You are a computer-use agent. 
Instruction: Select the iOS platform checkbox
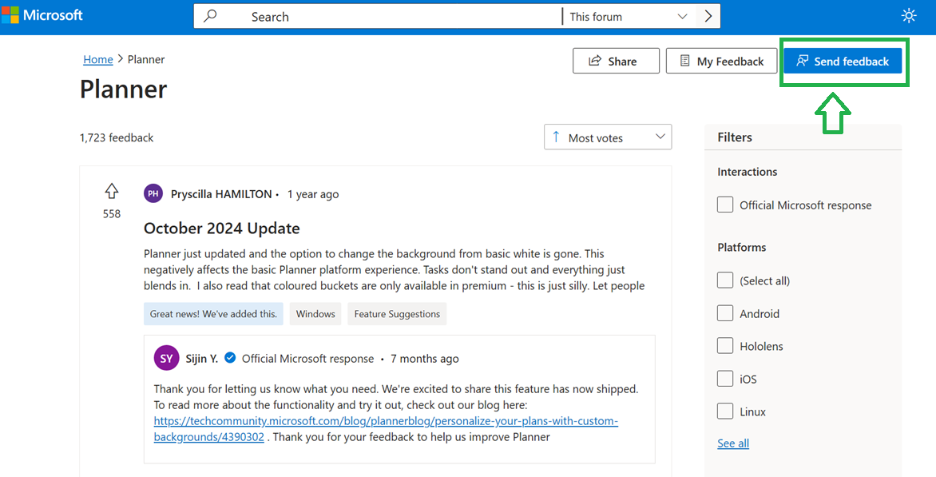coord(725,378)
